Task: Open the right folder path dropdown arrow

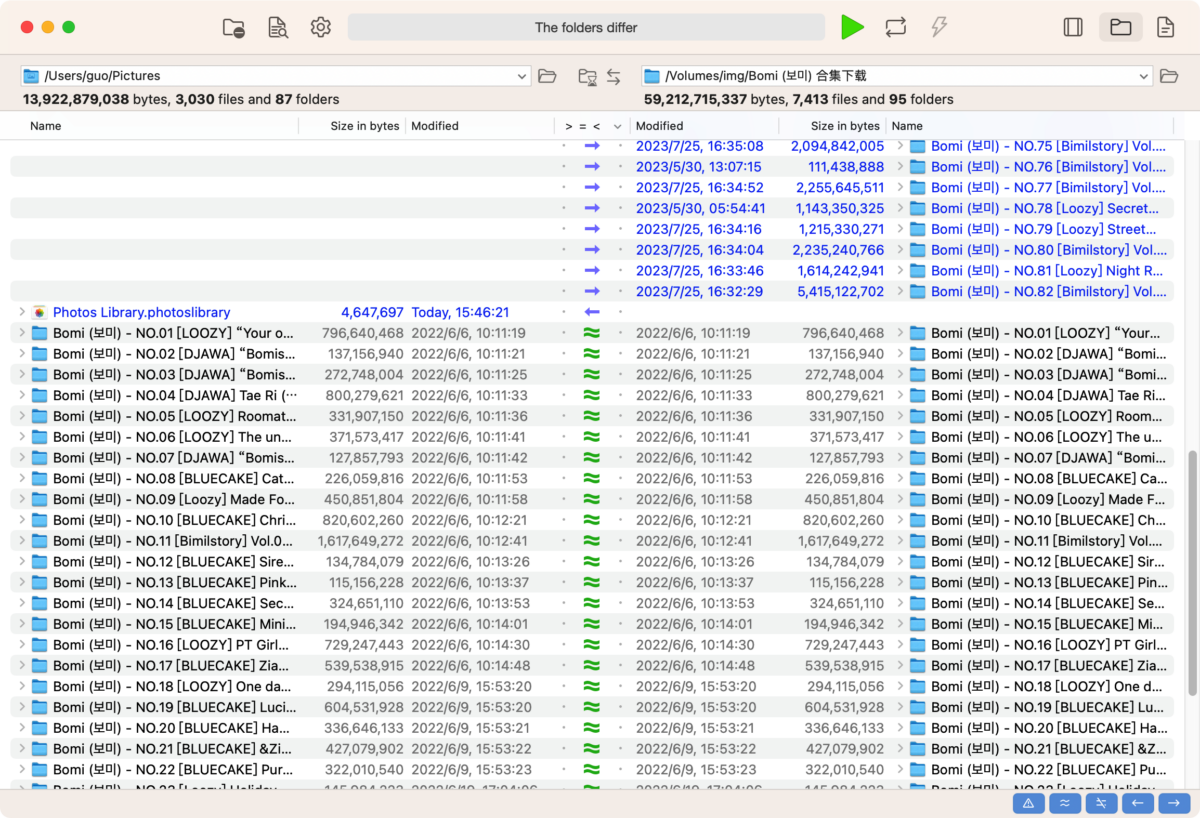Action: point(1144,76)
